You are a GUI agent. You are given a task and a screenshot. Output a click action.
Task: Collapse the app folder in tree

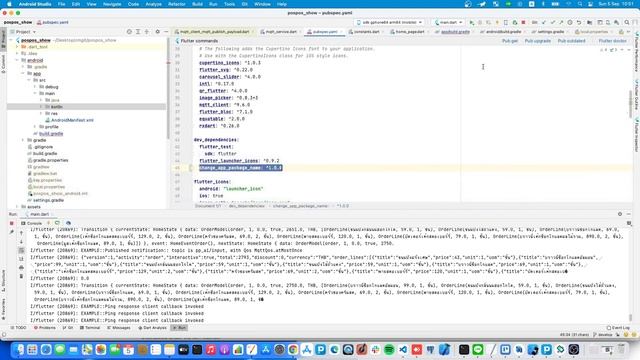click(23, 73)
